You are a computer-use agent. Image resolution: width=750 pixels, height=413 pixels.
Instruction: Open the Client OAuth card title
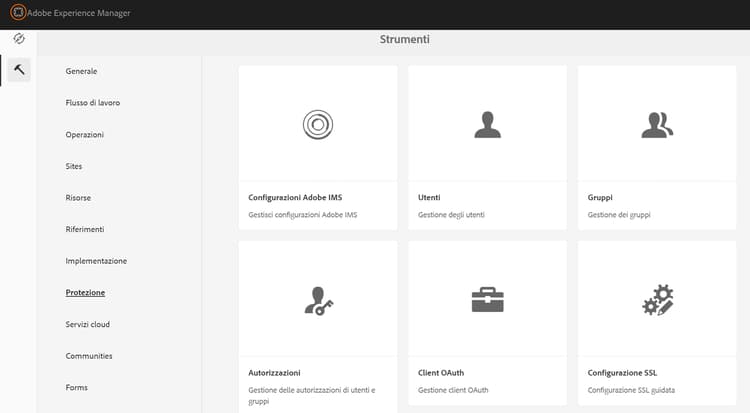[x=441, y=372]
